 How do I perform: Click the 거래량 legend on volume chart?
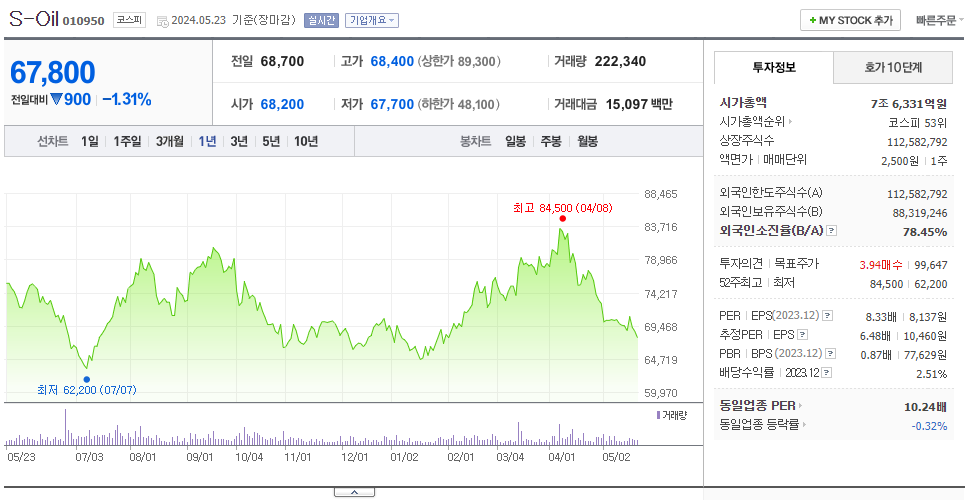coord(672,415)
